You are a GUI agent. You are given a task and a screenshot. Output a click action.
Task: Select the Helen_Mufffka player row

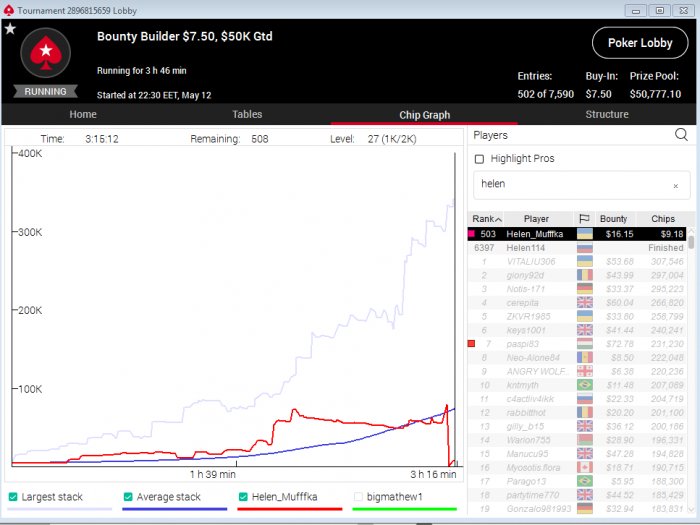click(x=577, y=233)
